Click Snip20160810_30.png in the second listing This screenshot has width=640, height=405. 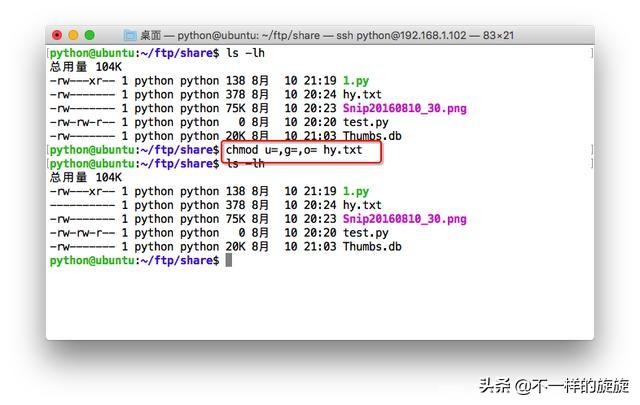click(x=404, y=219)
